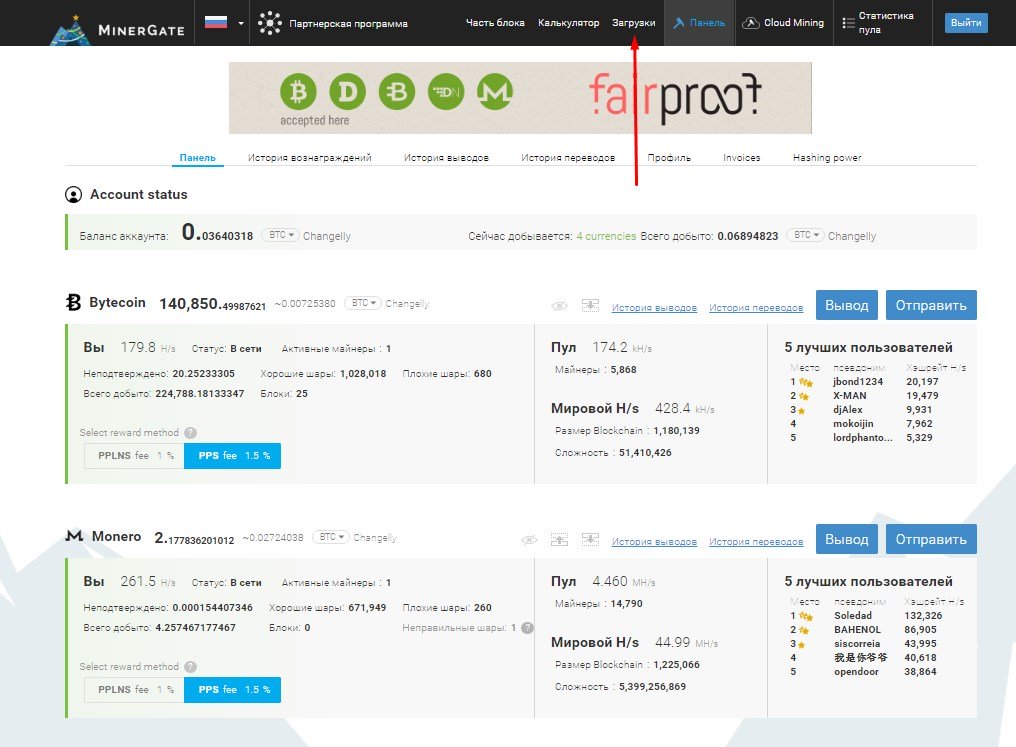Switch to the Профиль tab
The height and width of the screenshot is (747, 1016).
point(669,157)
